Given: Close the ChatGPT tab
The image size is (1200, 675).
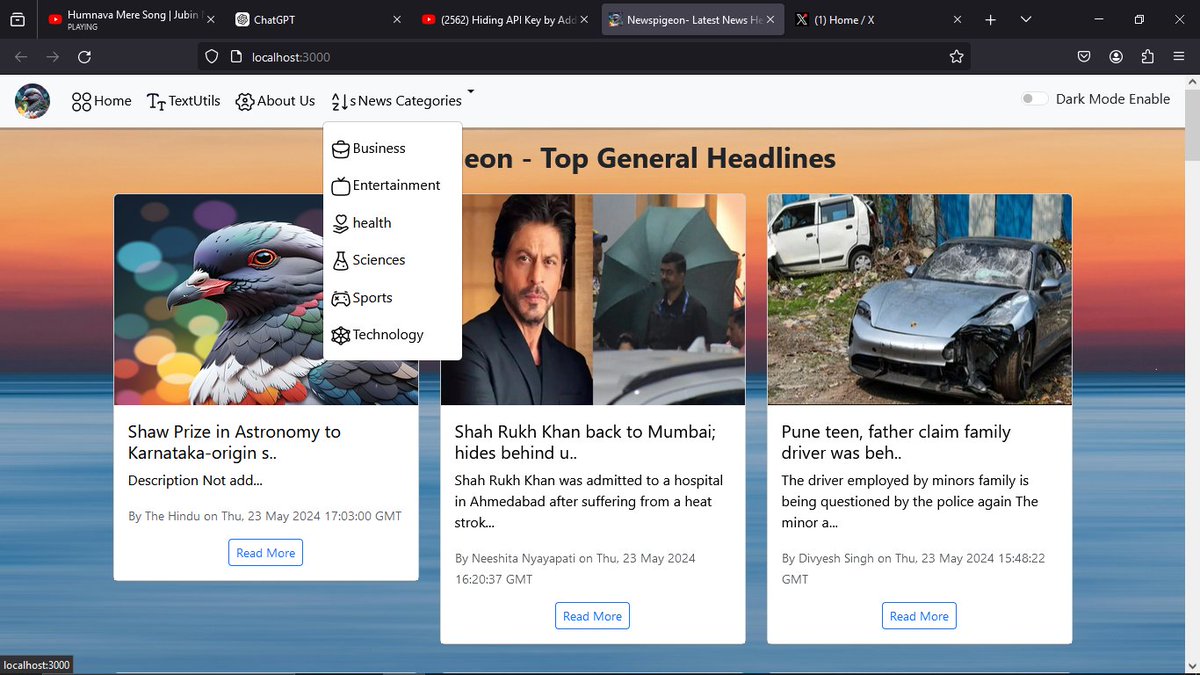Looking at the screenshot, I should pyautogui.click(x=397, y=20).
